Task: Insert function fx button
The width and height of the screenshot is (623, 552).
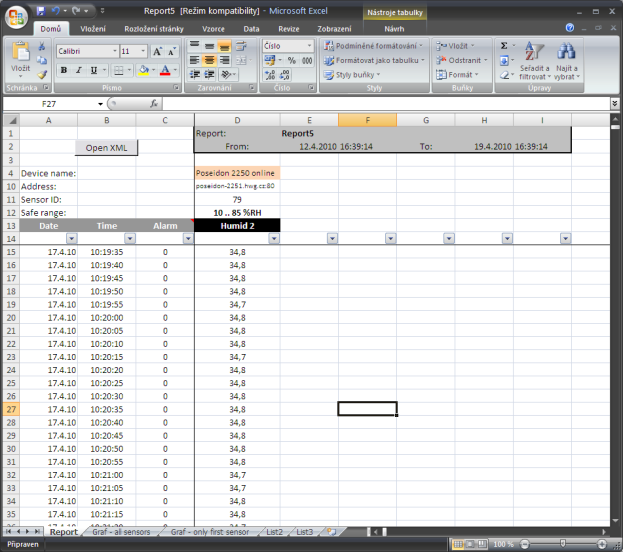Action: tap(154, 104)
